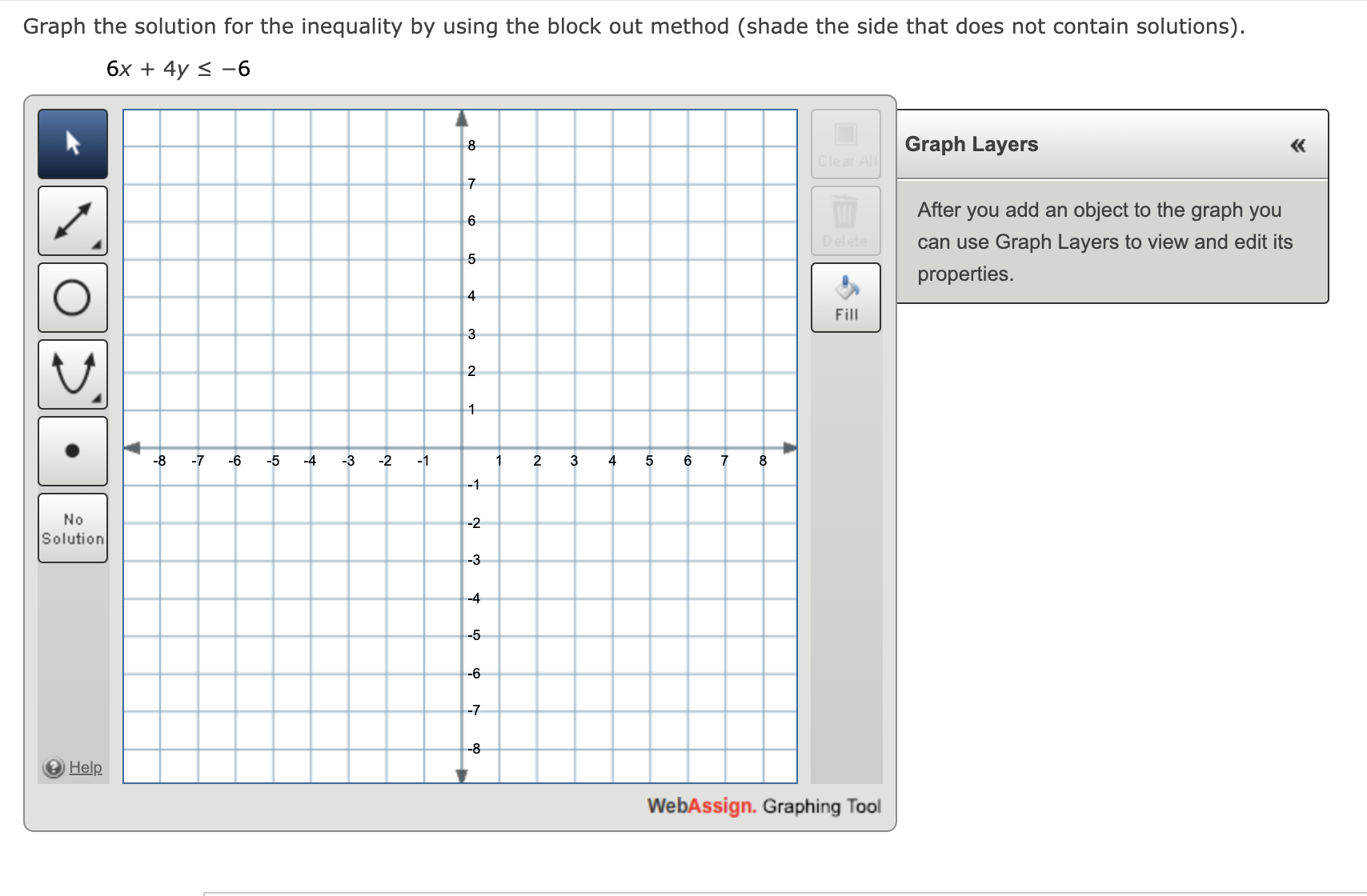The width and height of the screenshot is (1367, 896).
Task: Click the Graph Layers header title
Action: tap(972, 144)
